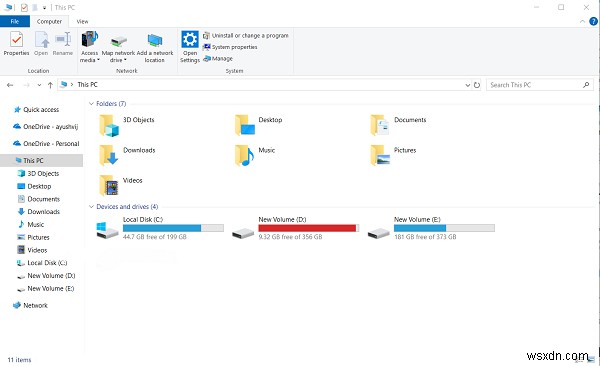The width and height of the screenshot is (600, 366).
Task: Click the Search This PC field
Action: tap(540, 85)
